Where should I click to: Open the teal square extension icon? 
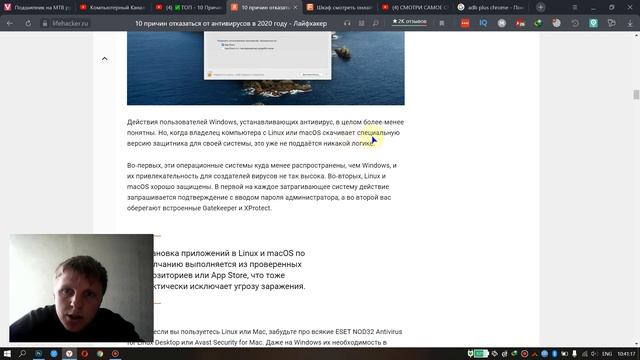click(x=593, y=24)
